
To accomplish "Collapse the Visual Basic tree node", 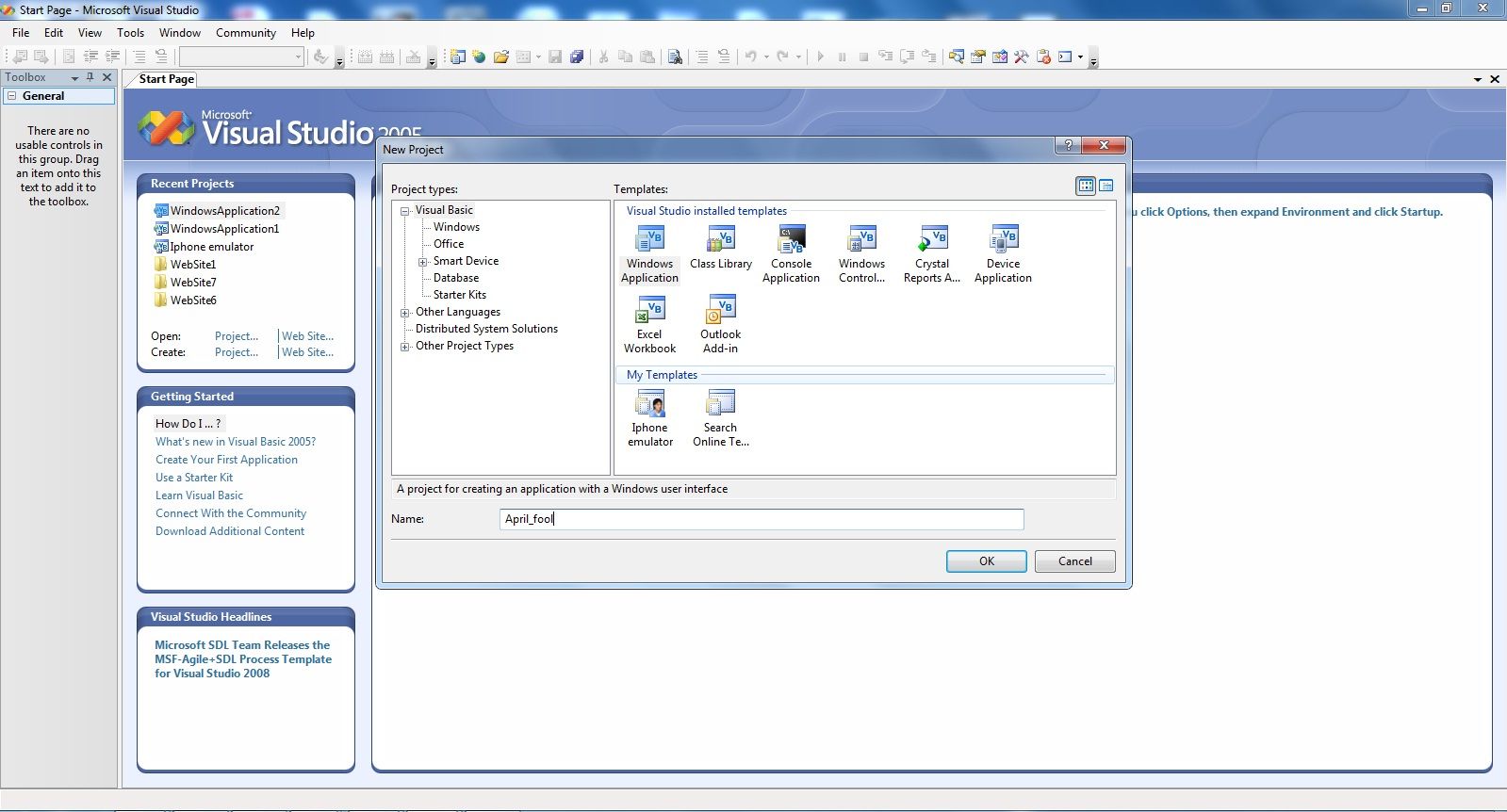I will coord(405,211).
